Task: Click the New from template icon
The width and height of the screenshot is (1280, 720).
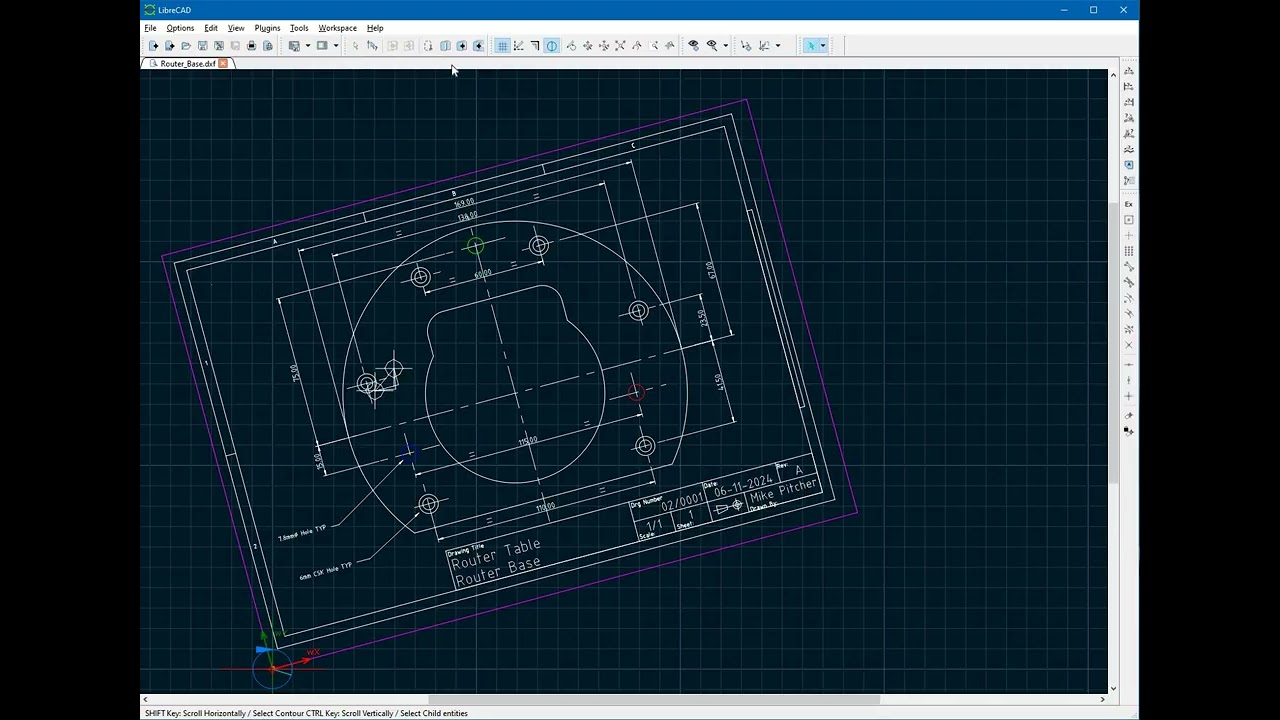Action: tap(169, 45)
